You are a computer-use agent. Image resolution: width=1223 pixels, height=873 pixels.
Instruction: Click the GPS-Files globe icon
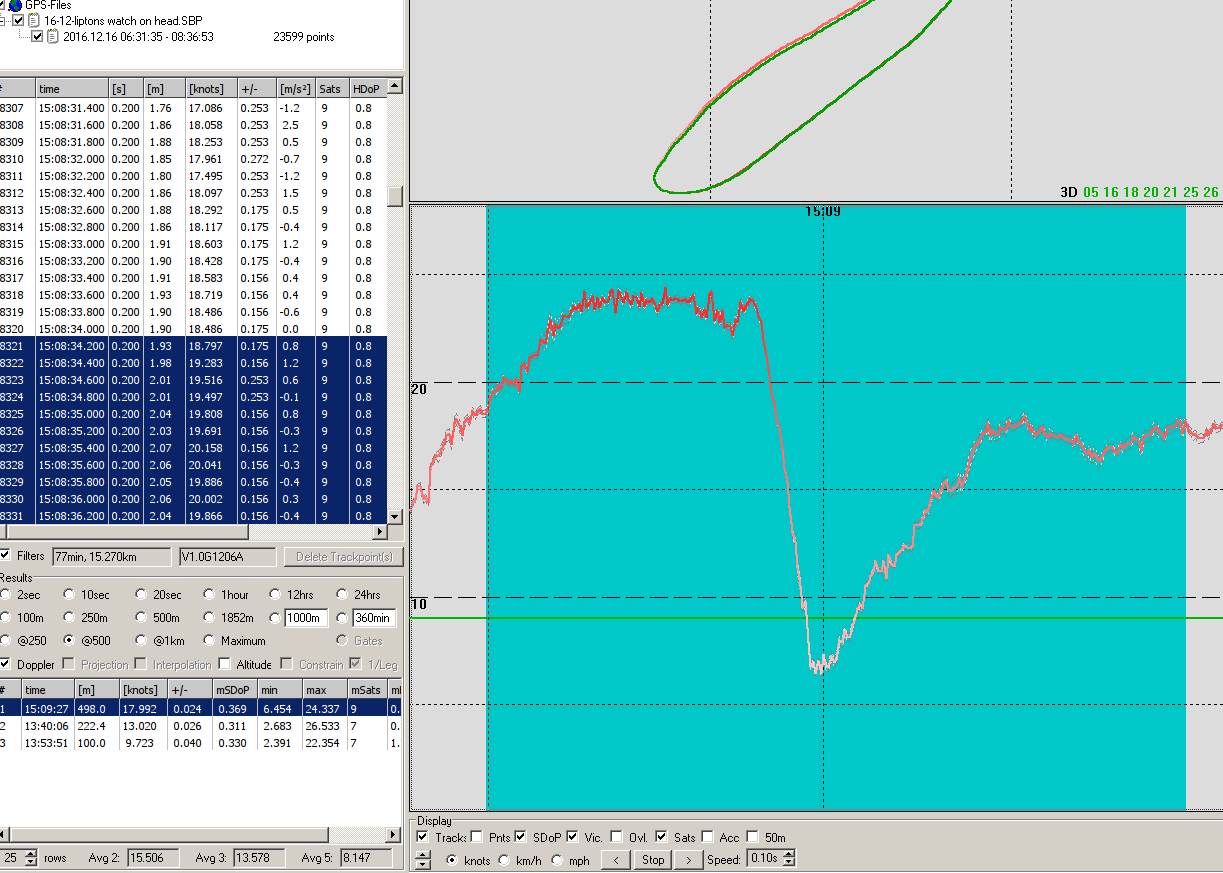tap(15, 5)
